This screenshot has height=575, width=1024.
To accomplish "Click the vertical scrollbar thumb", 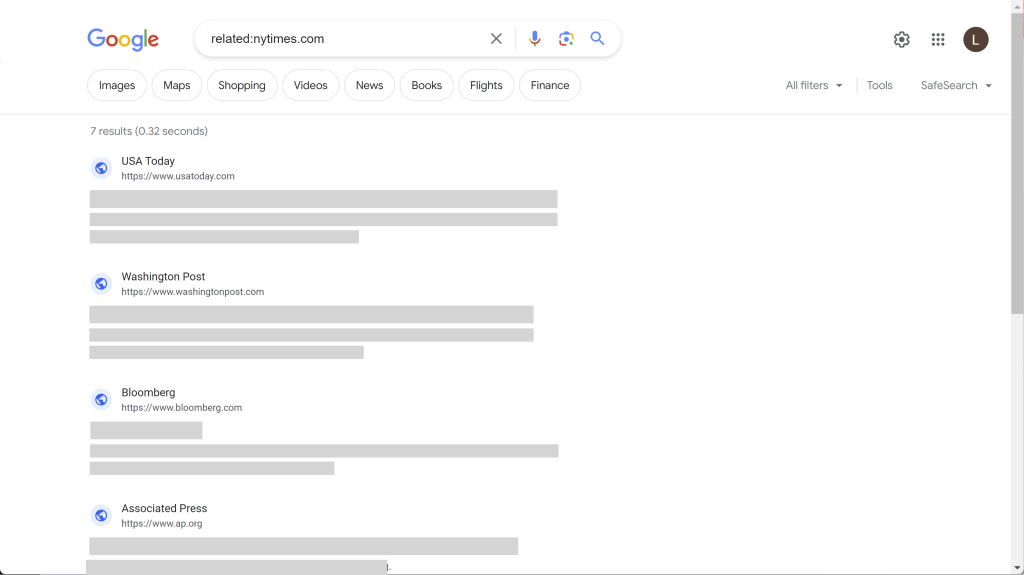I will [x=1017, y=163].
